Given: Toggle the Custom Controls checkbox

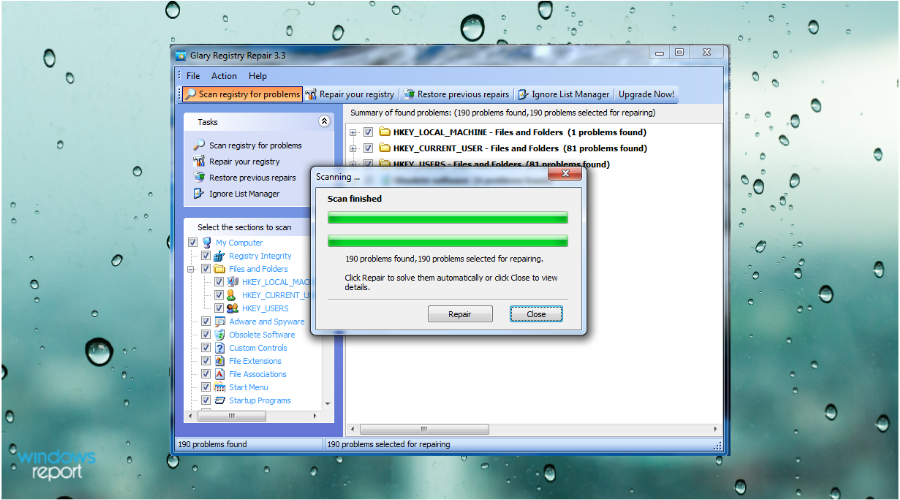Looking at the screenshot, I should (205, 348).
